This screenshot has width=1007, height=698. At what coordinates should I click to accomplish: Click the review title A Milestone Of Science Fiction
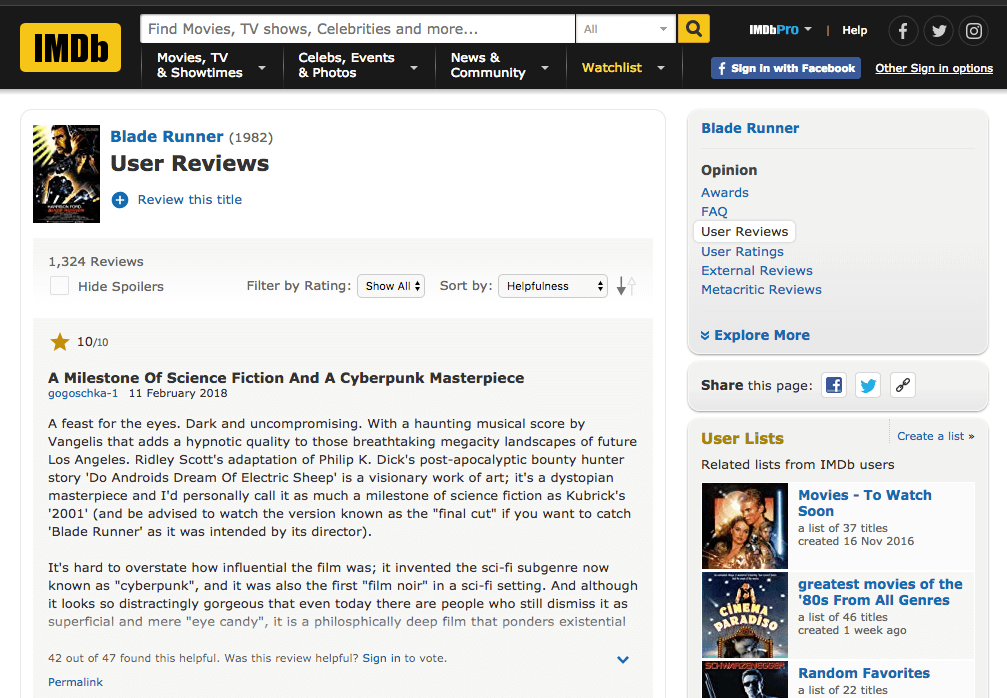[286, 378]
